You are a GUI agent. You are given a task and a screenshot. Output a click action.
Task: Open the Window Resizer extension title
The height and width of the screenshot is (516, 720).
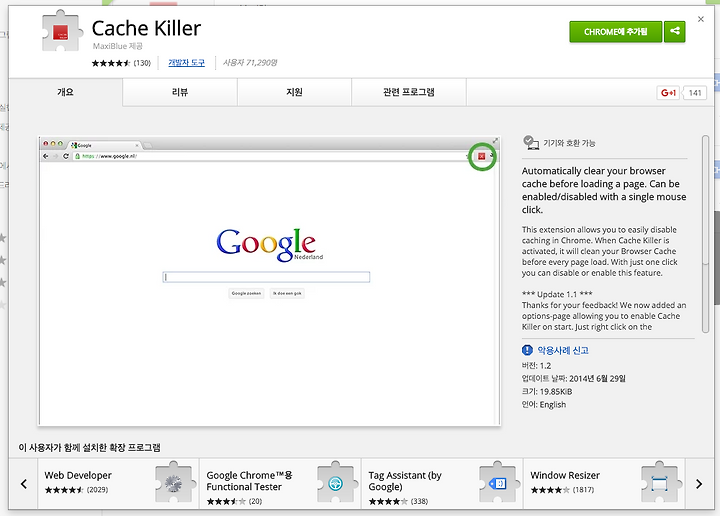(565, 475)
